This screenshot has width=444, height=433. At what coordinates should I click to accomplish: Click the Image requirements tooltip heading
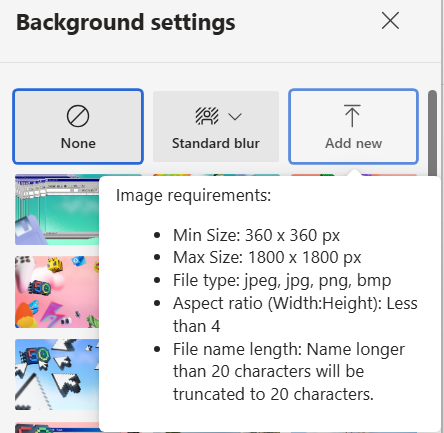(194, 195)
